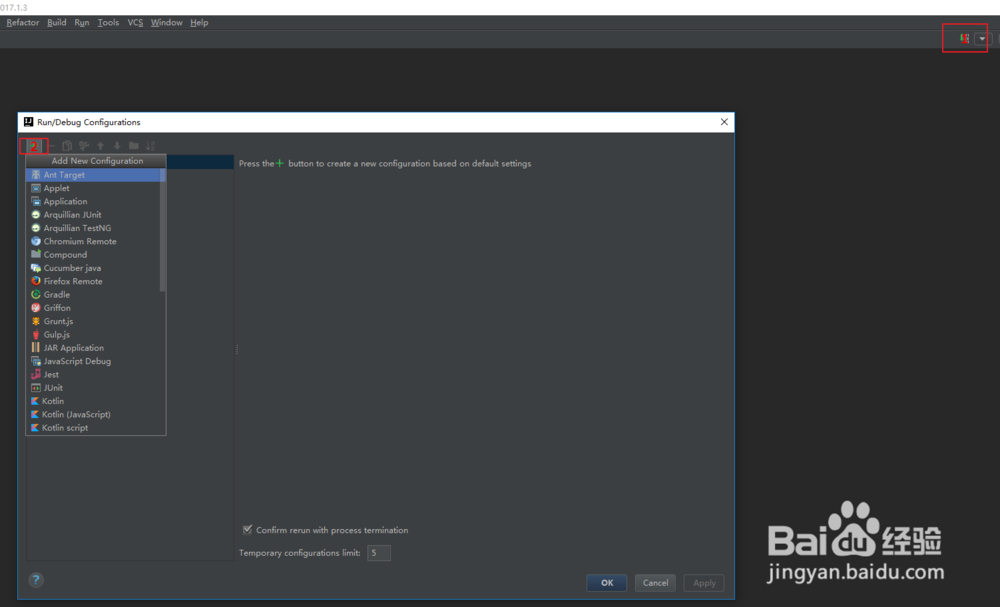
Task: Click the move configuration down arrow
Action: 117,146
